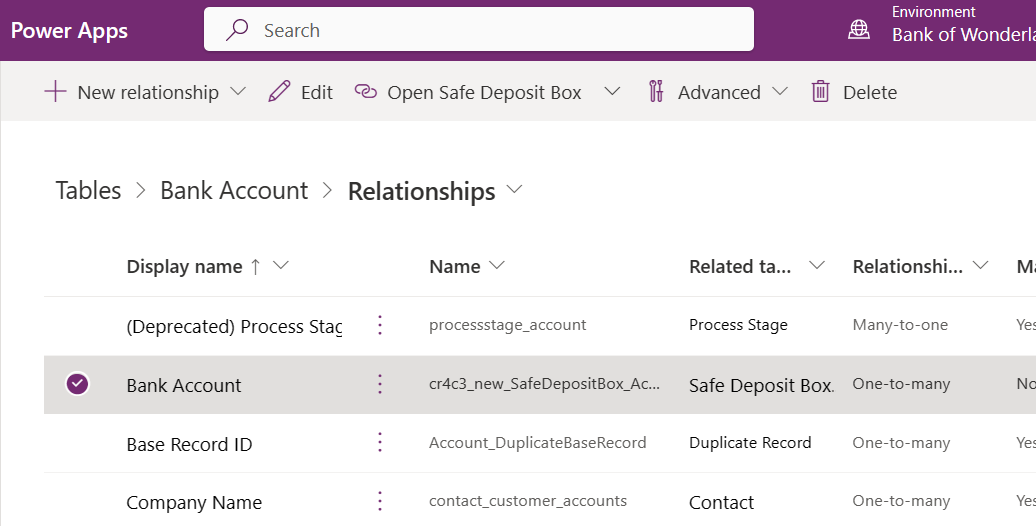This screenshot has height=526, width=1036.
Task: Click Account_DuplicateBaseRecord name cell
Action: click(x=537, y=443)
